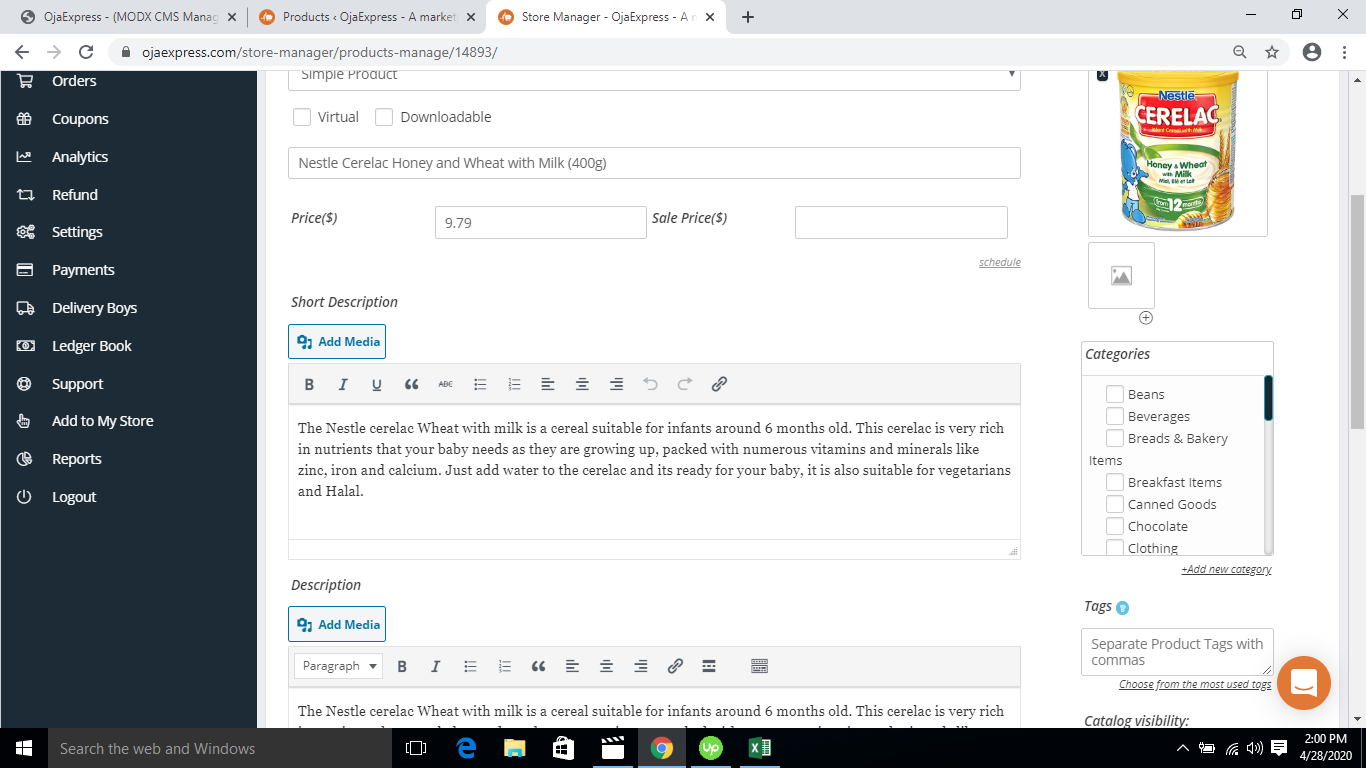The image size is (1366, 768).
Task: Open the Excel icon in the taskbar
Action: point(760,748)
